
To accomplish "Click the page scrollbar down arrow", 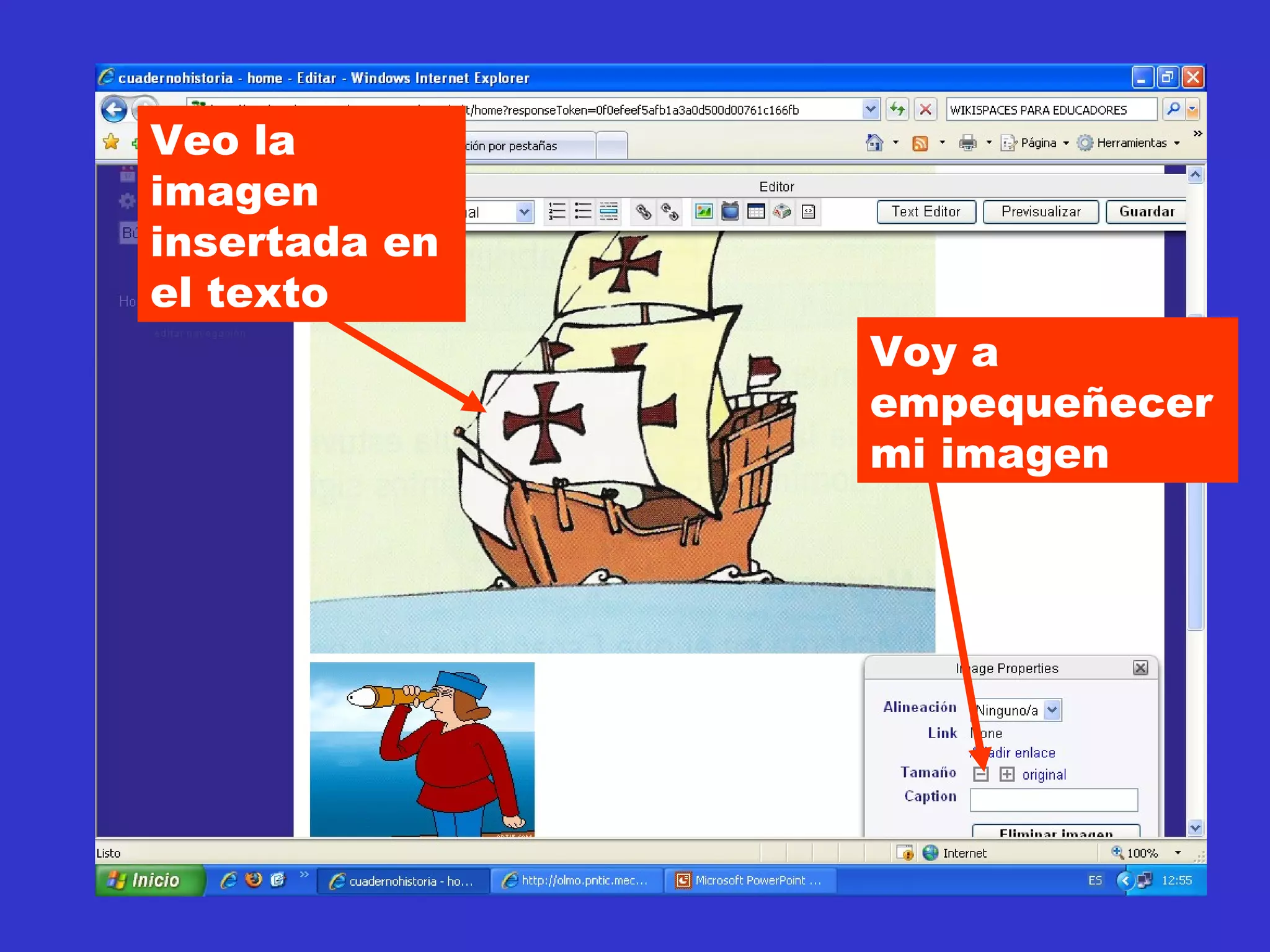I will pyautogui.click(x=1196, y=827).
